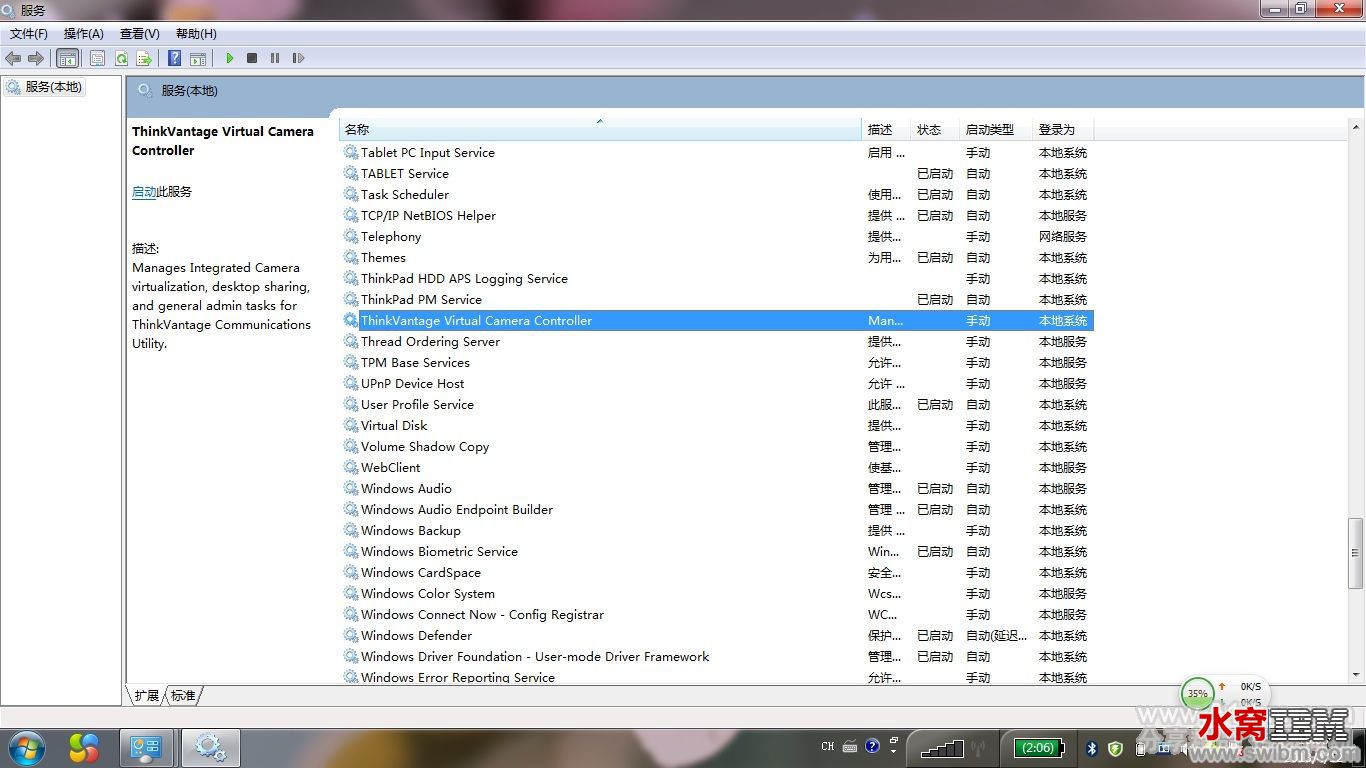
Task: Select the Windows Color System service
Action: (717, 594)
